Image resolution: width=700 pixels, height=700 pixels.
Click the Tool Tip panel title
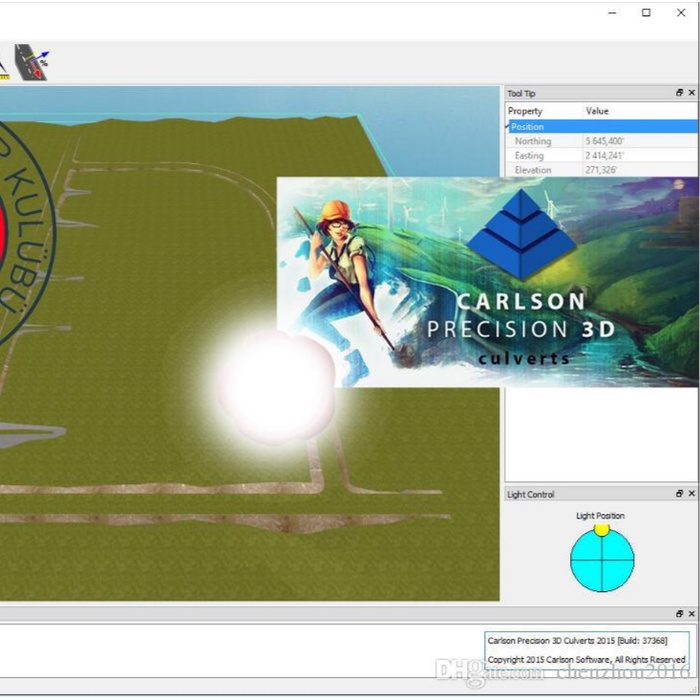[521, 93]
